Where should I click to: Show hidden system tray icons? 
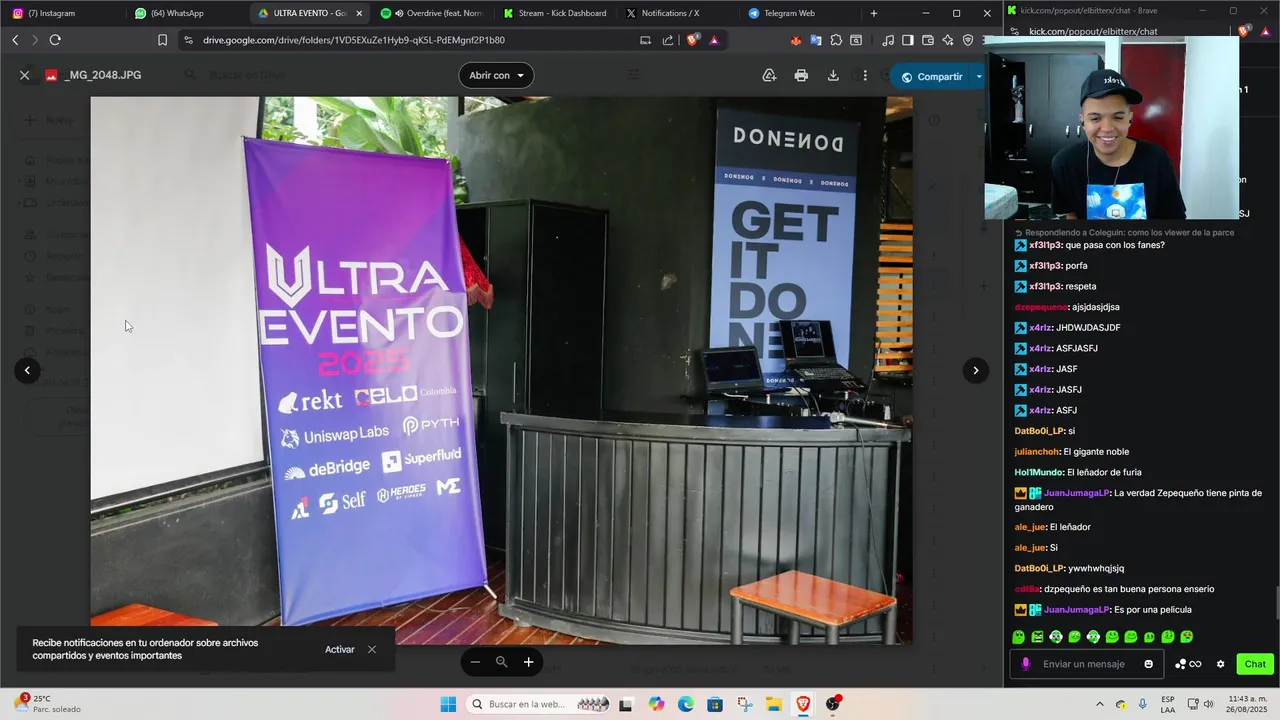pyautogui.click(x=1100, y=704)
